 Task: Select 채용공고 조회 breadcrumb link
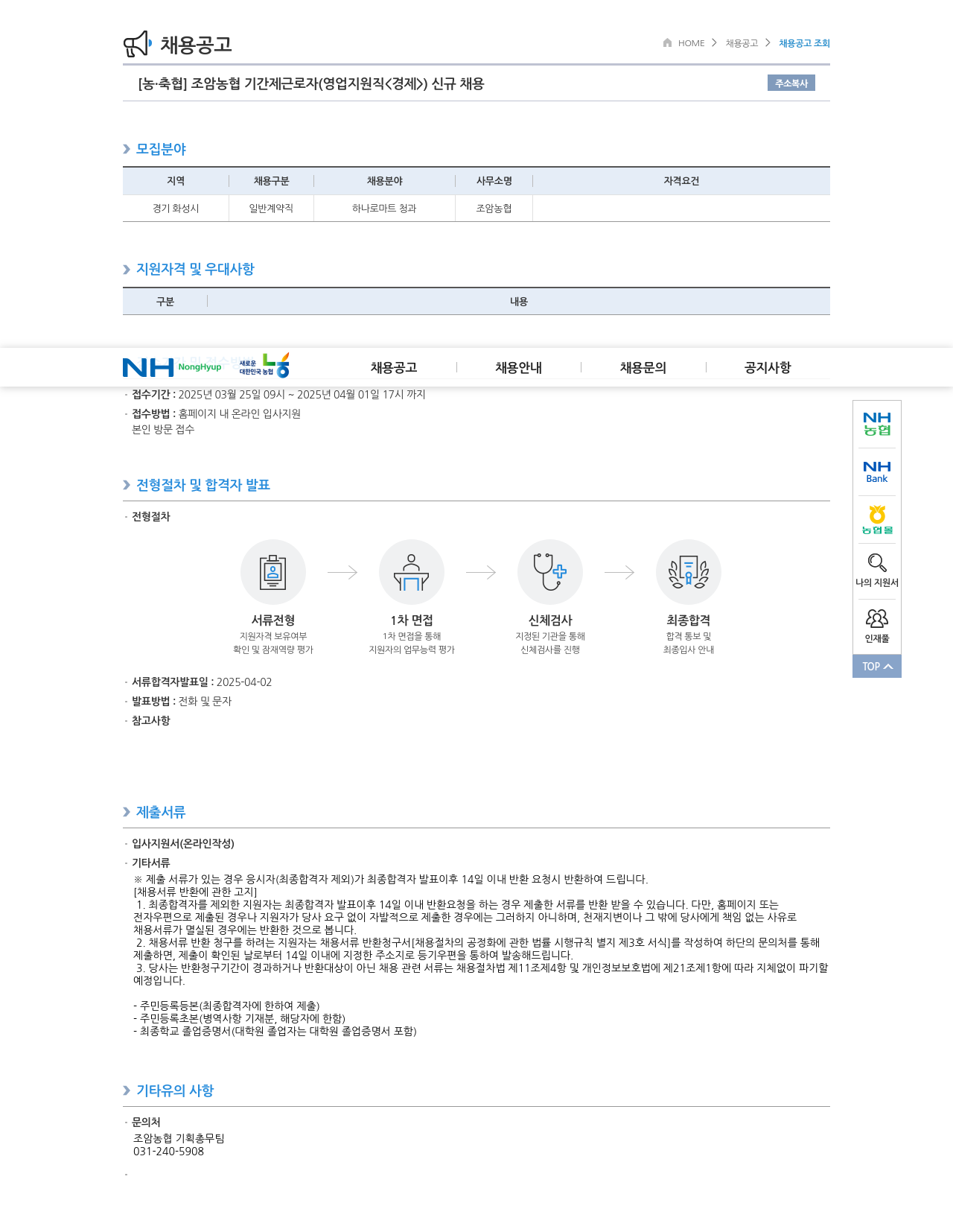(804, 43)
